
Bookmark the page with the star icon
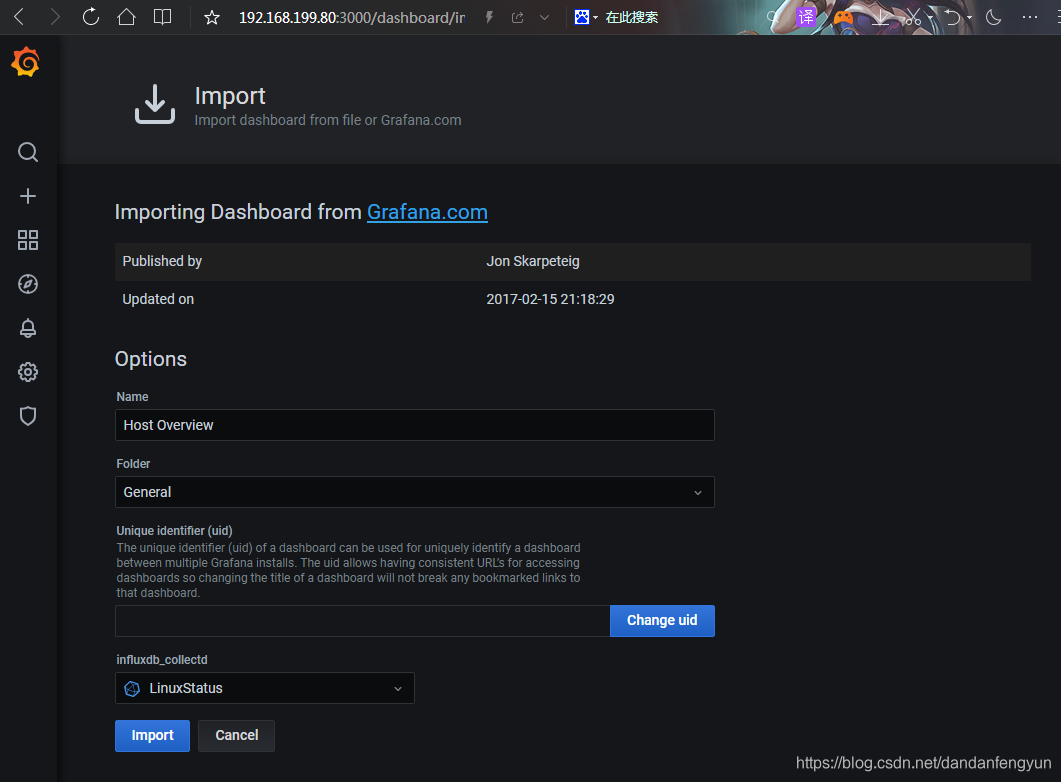click(212, 18)
